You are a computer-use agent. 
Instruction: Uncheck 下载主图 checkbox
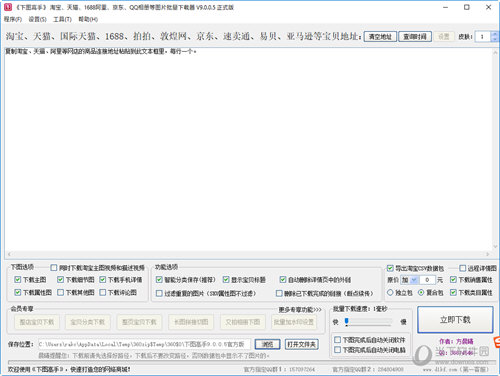[18, 279]
